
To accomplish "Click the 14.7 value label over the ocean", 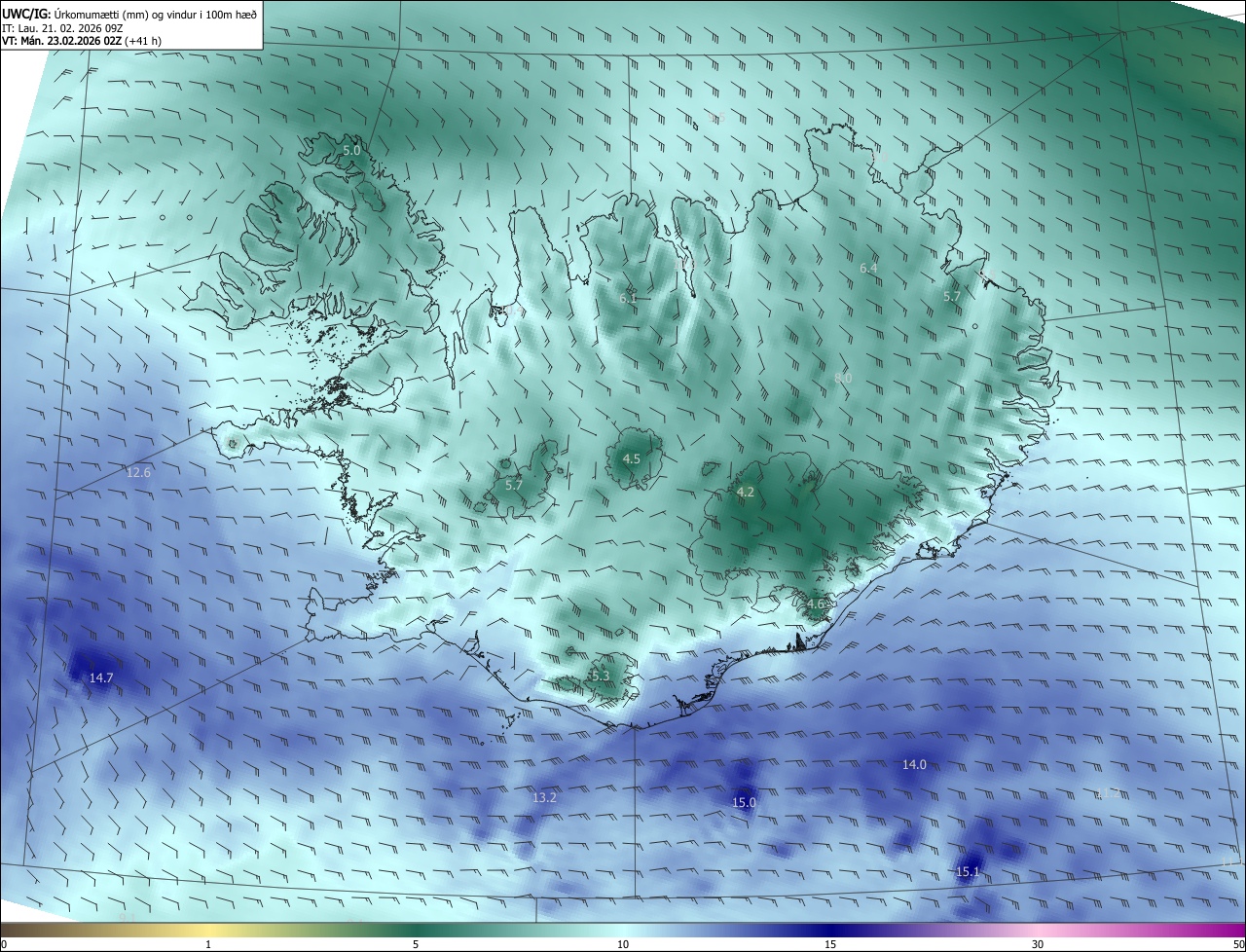I will tap(101, 677).
